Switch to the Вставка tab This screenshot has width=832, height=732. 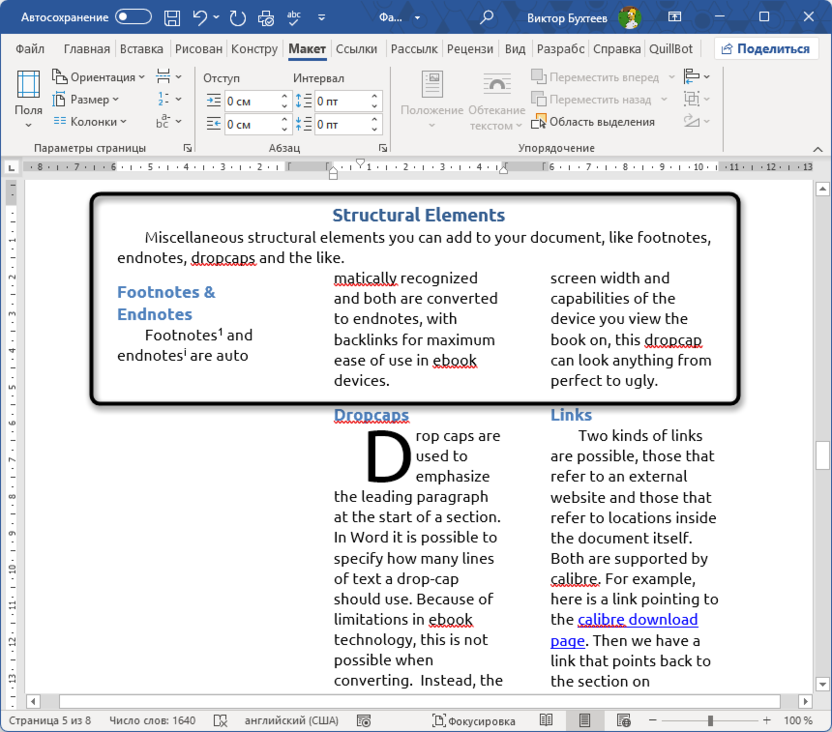(141, 49)
